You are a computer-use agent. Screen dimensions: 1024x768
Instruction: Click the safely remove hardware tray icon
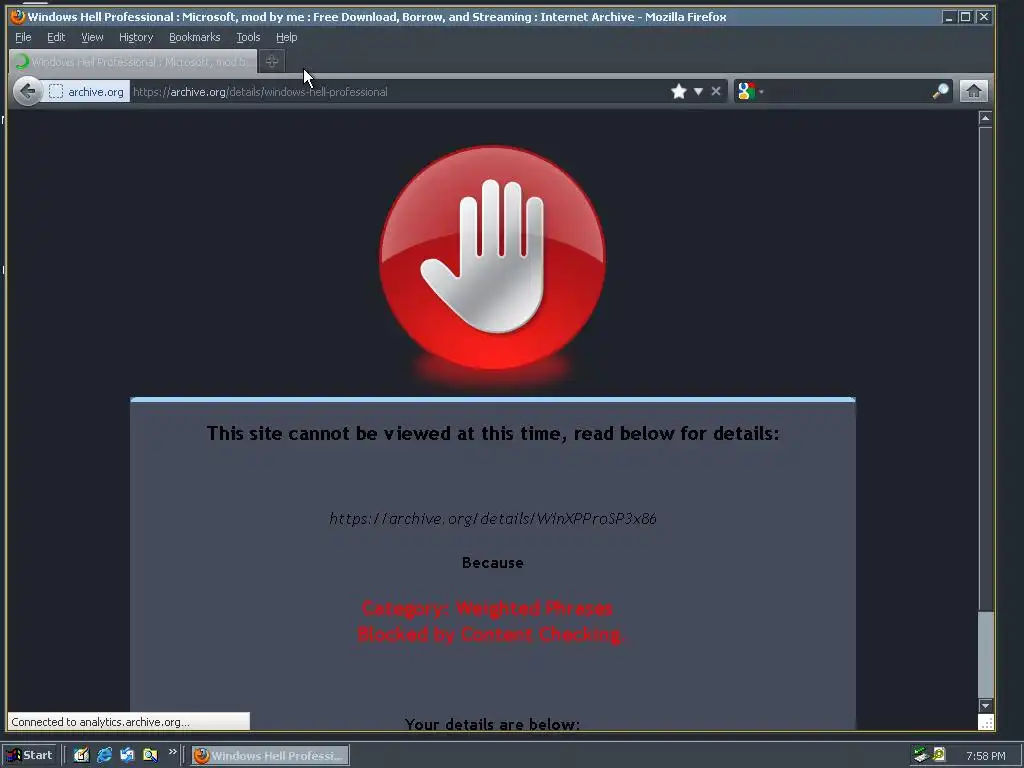point(921,755)
